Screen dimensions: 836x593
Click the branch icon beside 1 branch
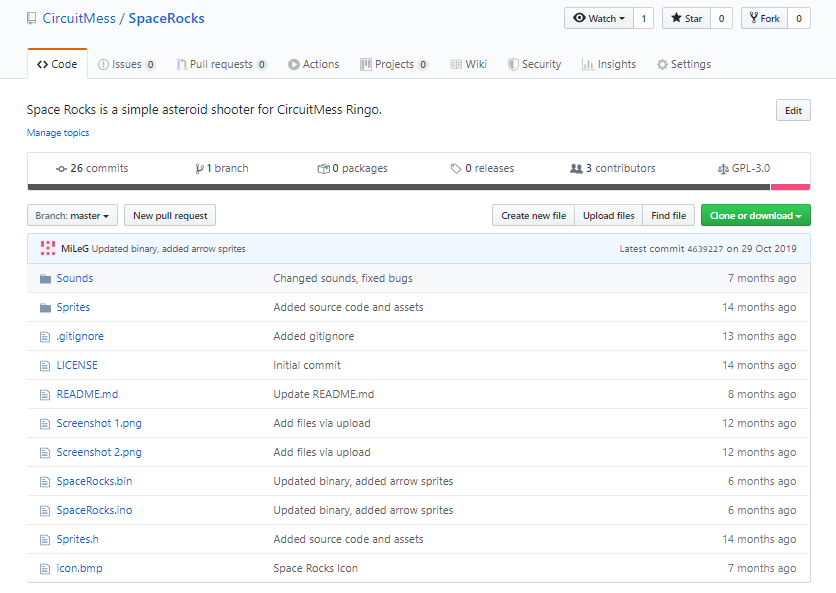[199, 169]
